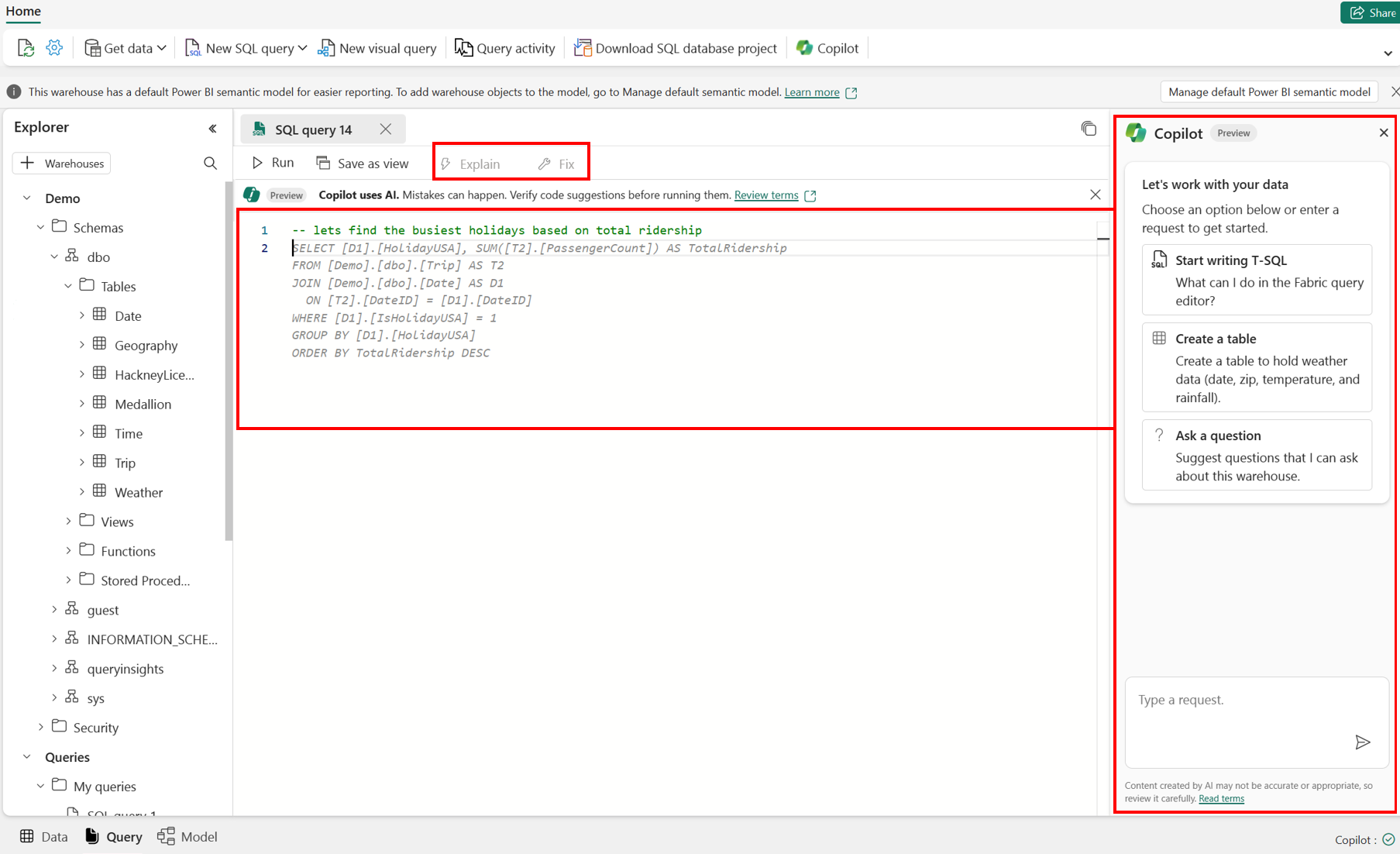1400x854 pixels.
Task: Click the New SQL query button
Action: pos(239,48)
